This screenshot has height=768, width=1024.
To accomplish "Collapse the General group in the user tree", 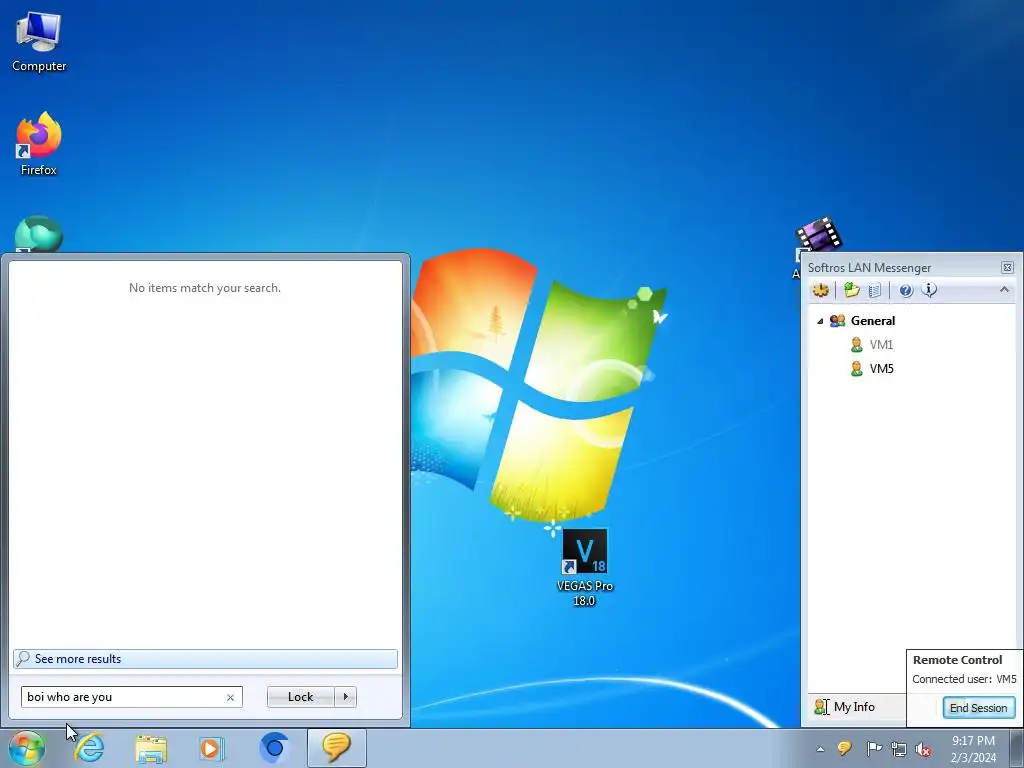I will coord(820,321).
